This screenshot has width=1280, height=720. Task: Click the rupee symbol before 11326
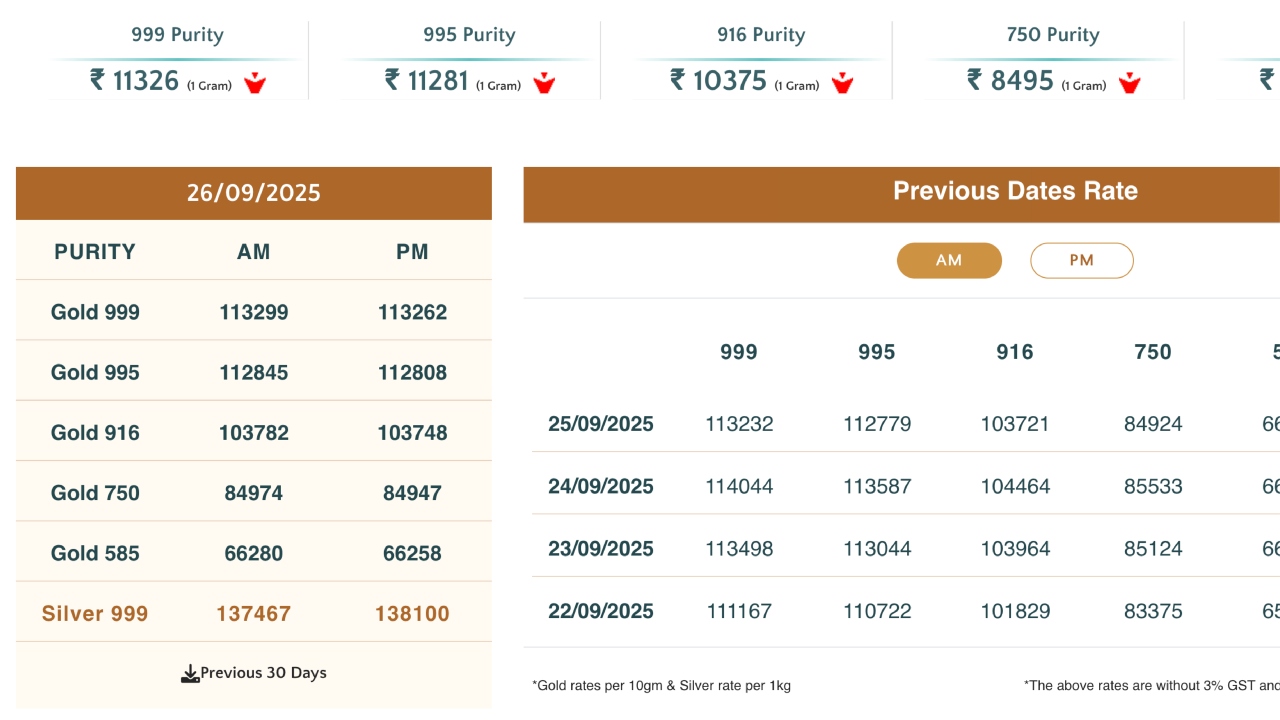[x=97, y=80]
